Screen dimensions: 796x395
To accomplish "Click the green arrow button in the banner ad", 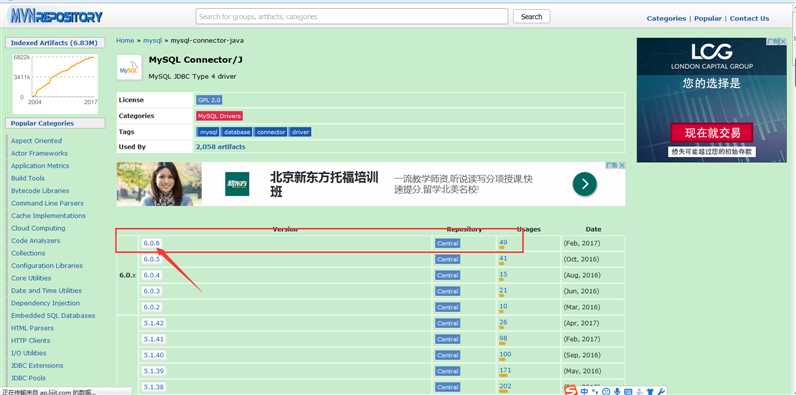I will (x=584, y=184).
